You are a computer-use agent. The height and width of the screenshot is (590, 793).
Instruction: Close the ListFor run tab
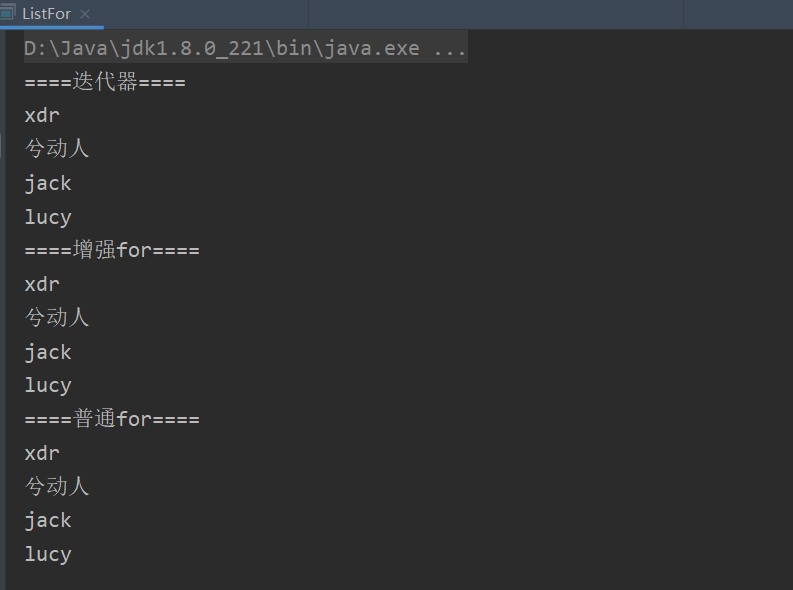click(x=85, y=14)
